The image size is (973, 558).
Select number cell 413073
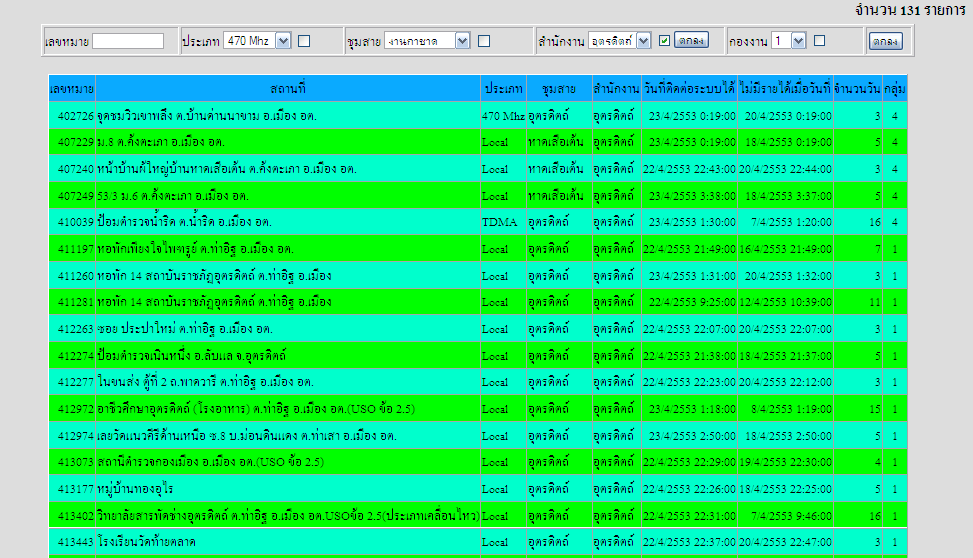[72, 462]
